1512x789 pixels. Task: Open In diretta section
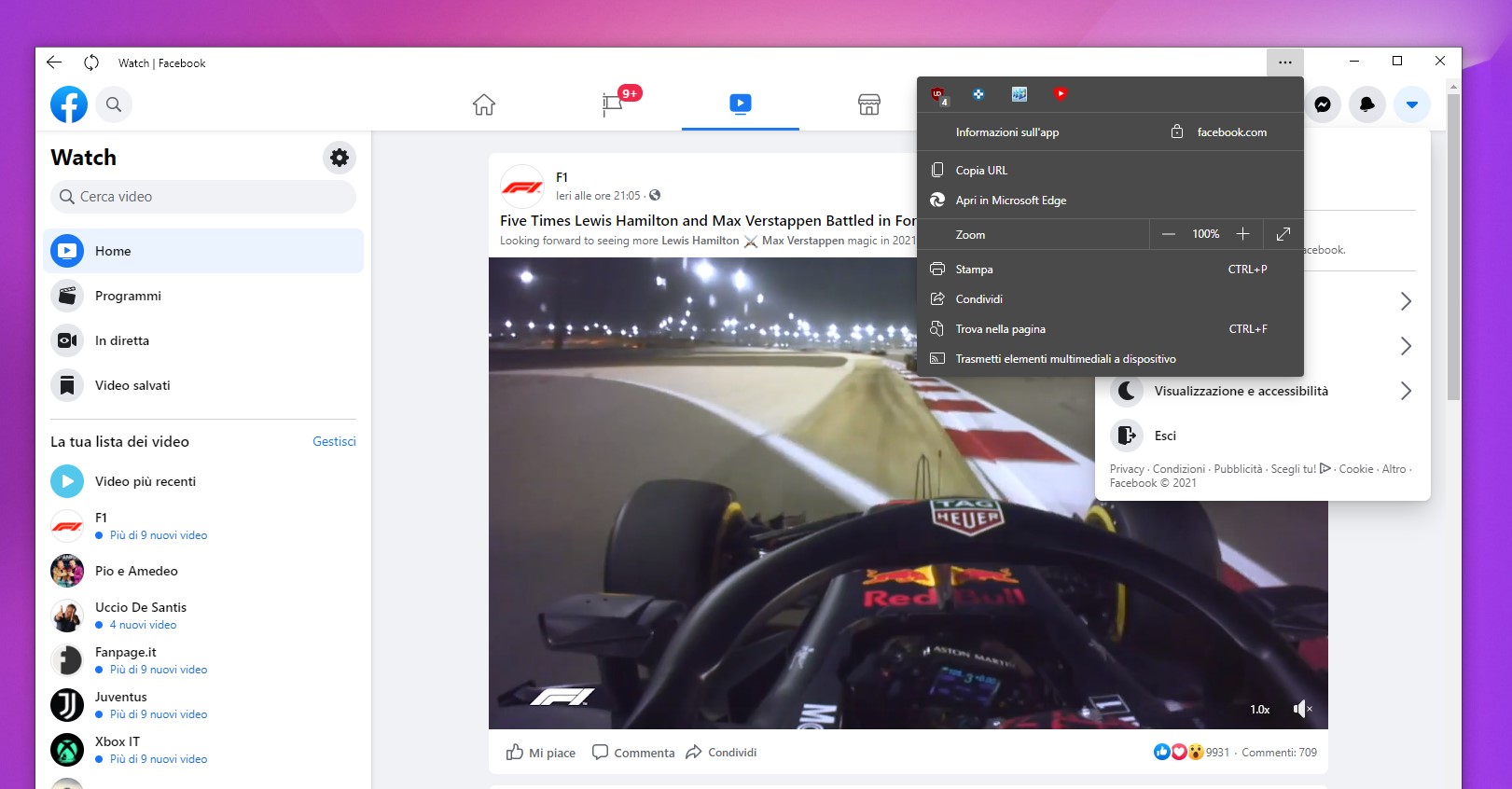point(203,340)
